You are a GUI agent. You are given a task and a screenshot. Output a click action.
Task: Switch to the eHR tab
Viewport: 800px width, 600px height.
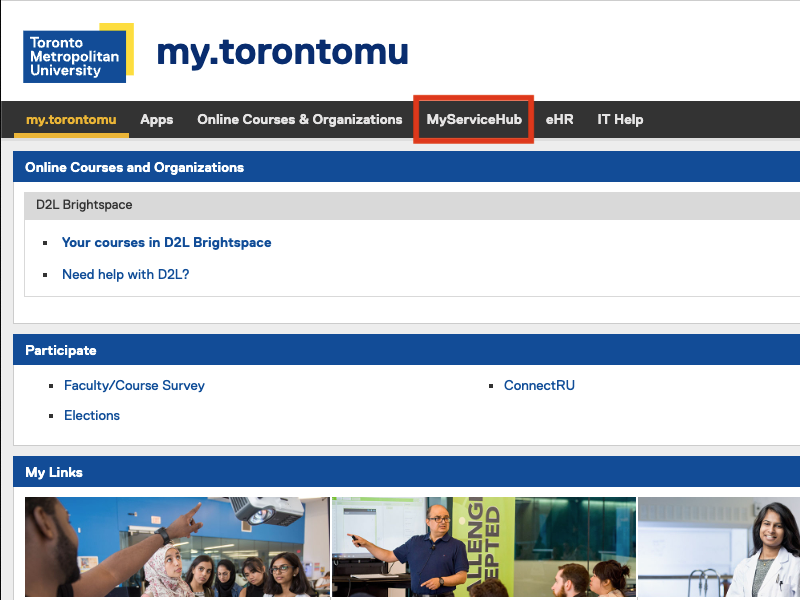[x=559, y=119]
